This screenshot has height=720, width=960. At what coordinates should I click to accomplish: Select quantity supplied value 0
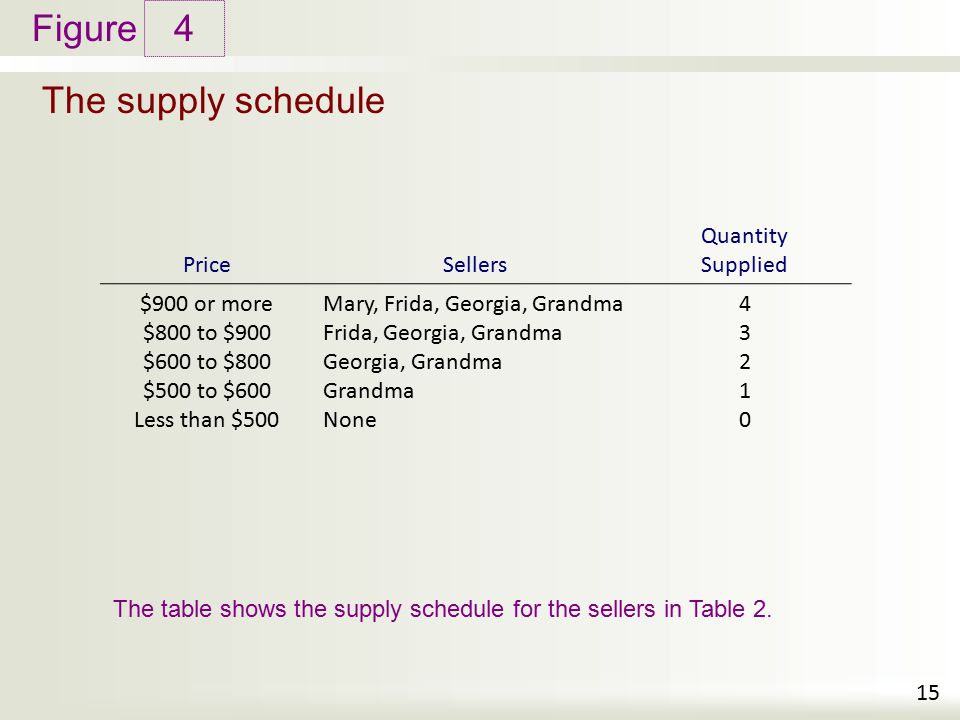coord(744,419)
